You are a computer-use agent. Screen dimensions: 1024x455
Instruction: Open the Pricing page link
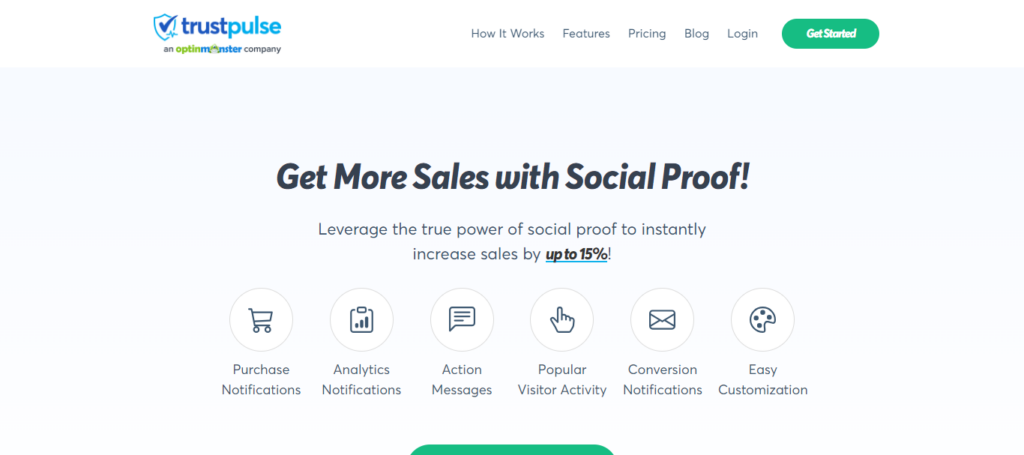(647, 33)
